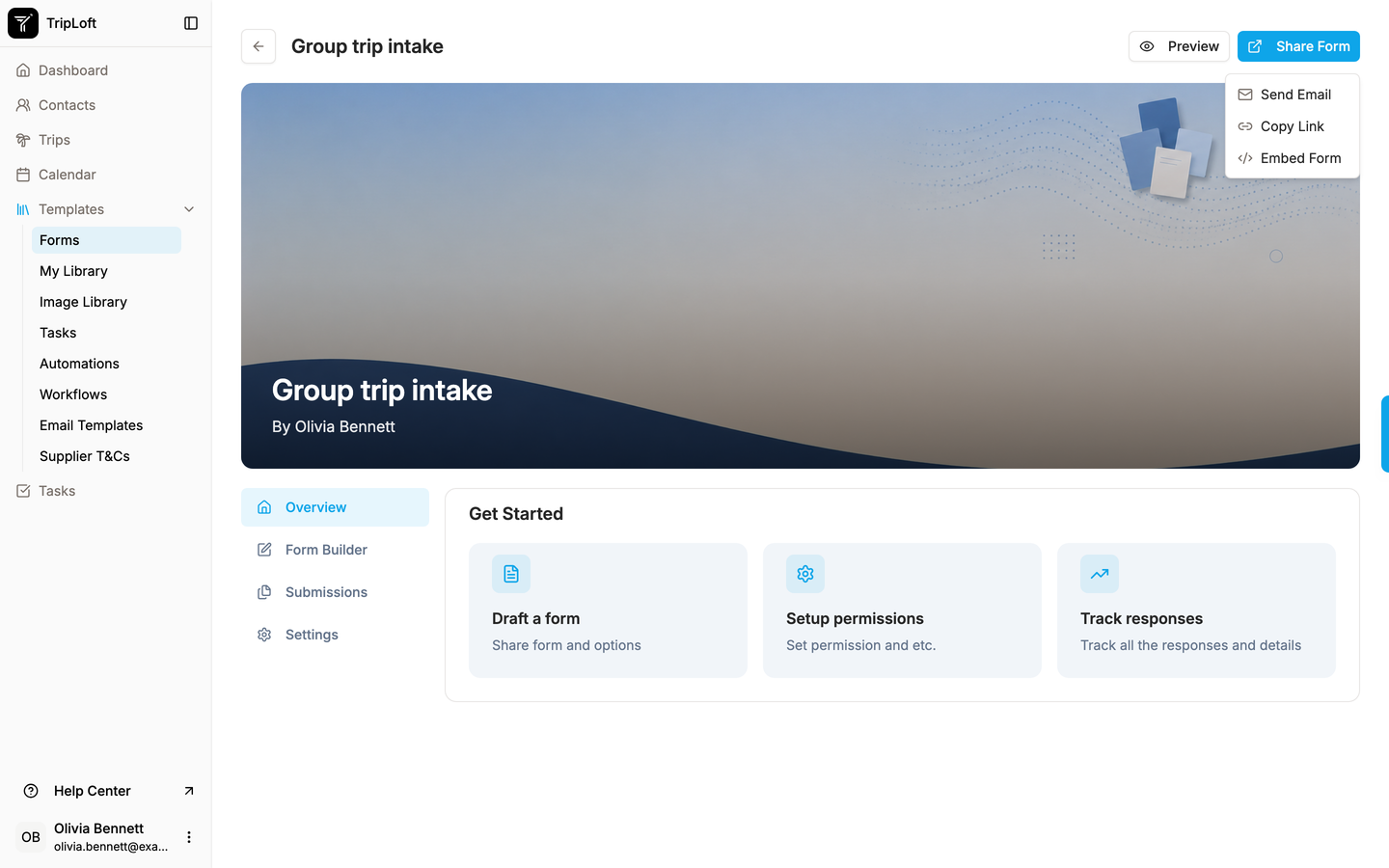The width and height of the screenshot is (1389, 868).
Task: Choose Embed Form from share menu
Action: pyautogui.click(x=1292, y=158)
